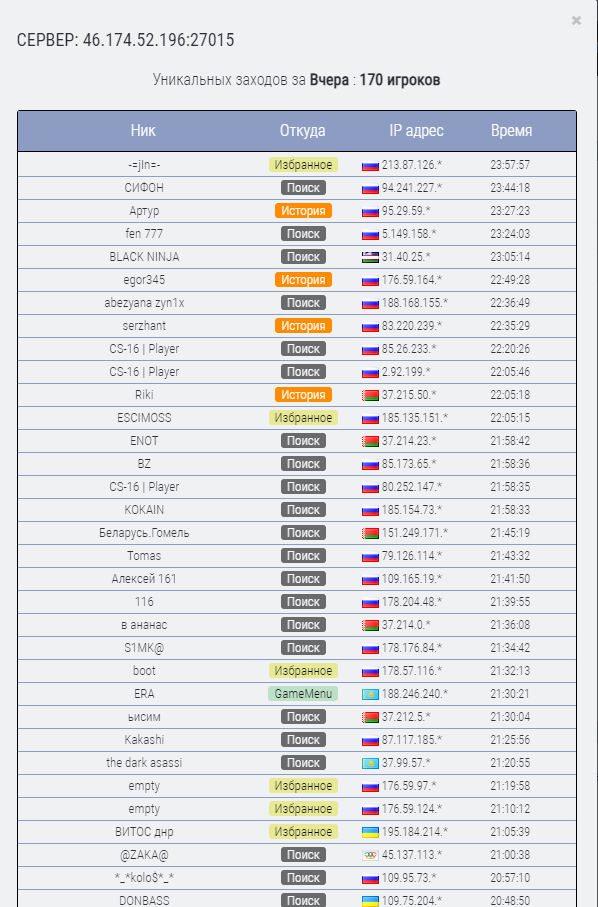Click the Russian flag beside IP 213.87.126.*

coord(370,165)
